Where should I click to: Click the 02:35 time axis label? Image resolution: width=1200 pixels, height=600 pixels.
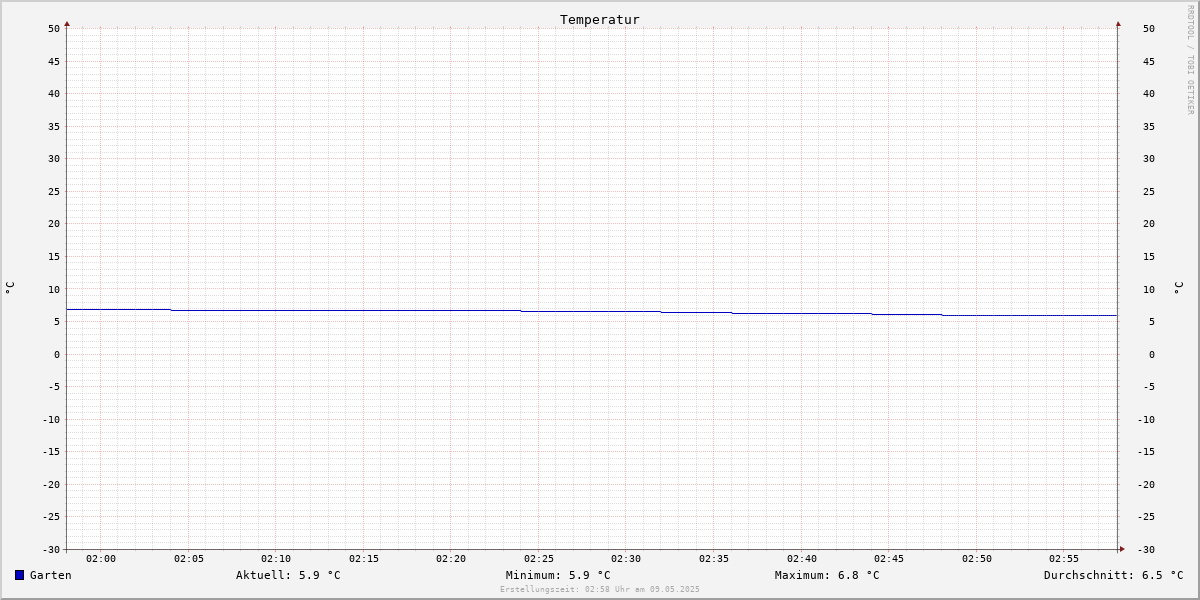(714, 558)
